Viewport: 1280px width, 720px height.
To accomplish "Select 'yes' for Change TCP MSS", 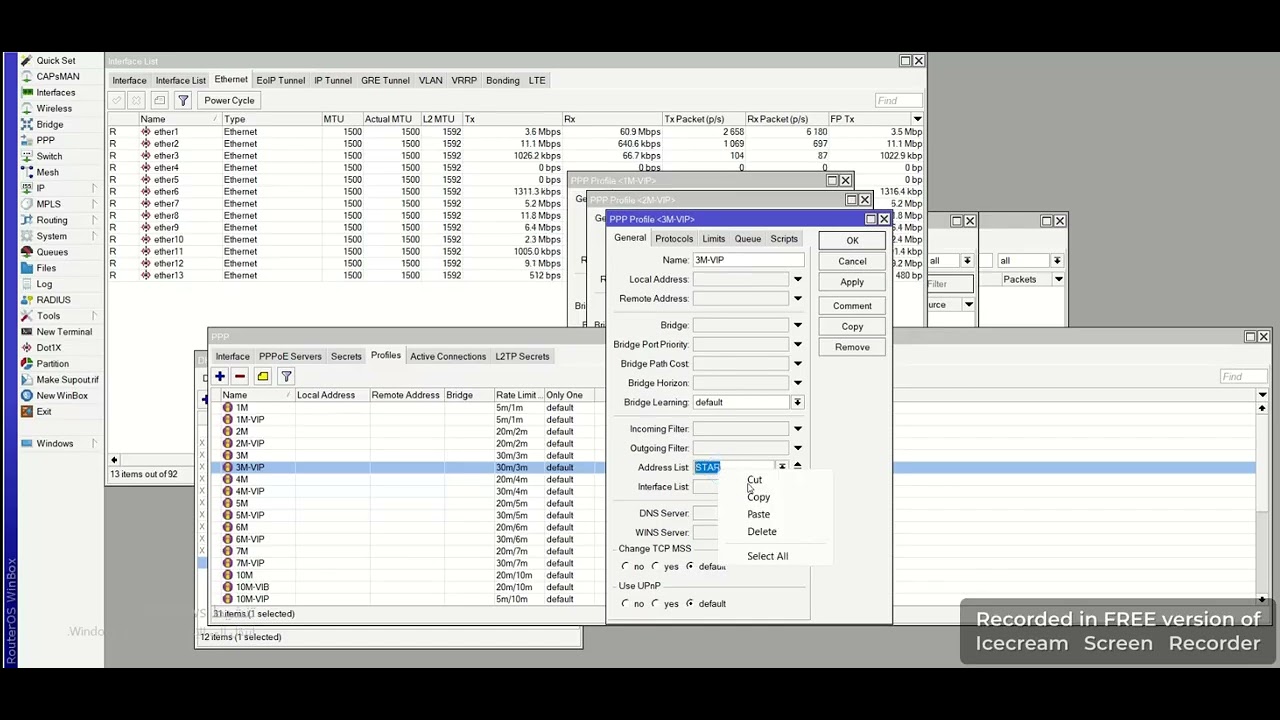I will click(x=657, y=567).
